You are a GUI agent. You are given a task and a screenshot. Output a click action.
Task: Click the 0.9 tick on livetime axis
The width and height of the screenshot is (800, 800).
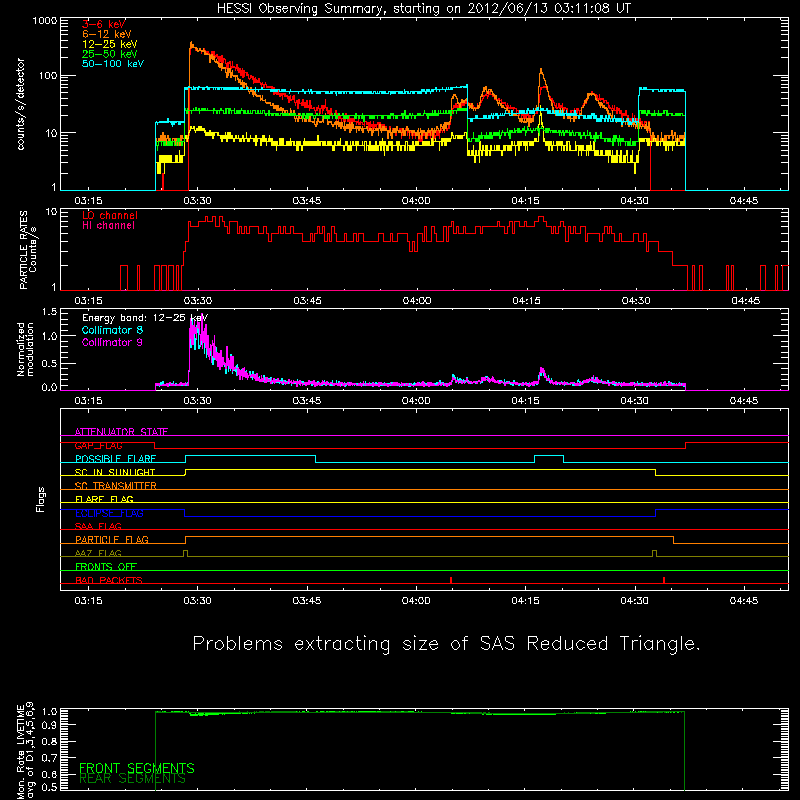click(x=49, y=724)
